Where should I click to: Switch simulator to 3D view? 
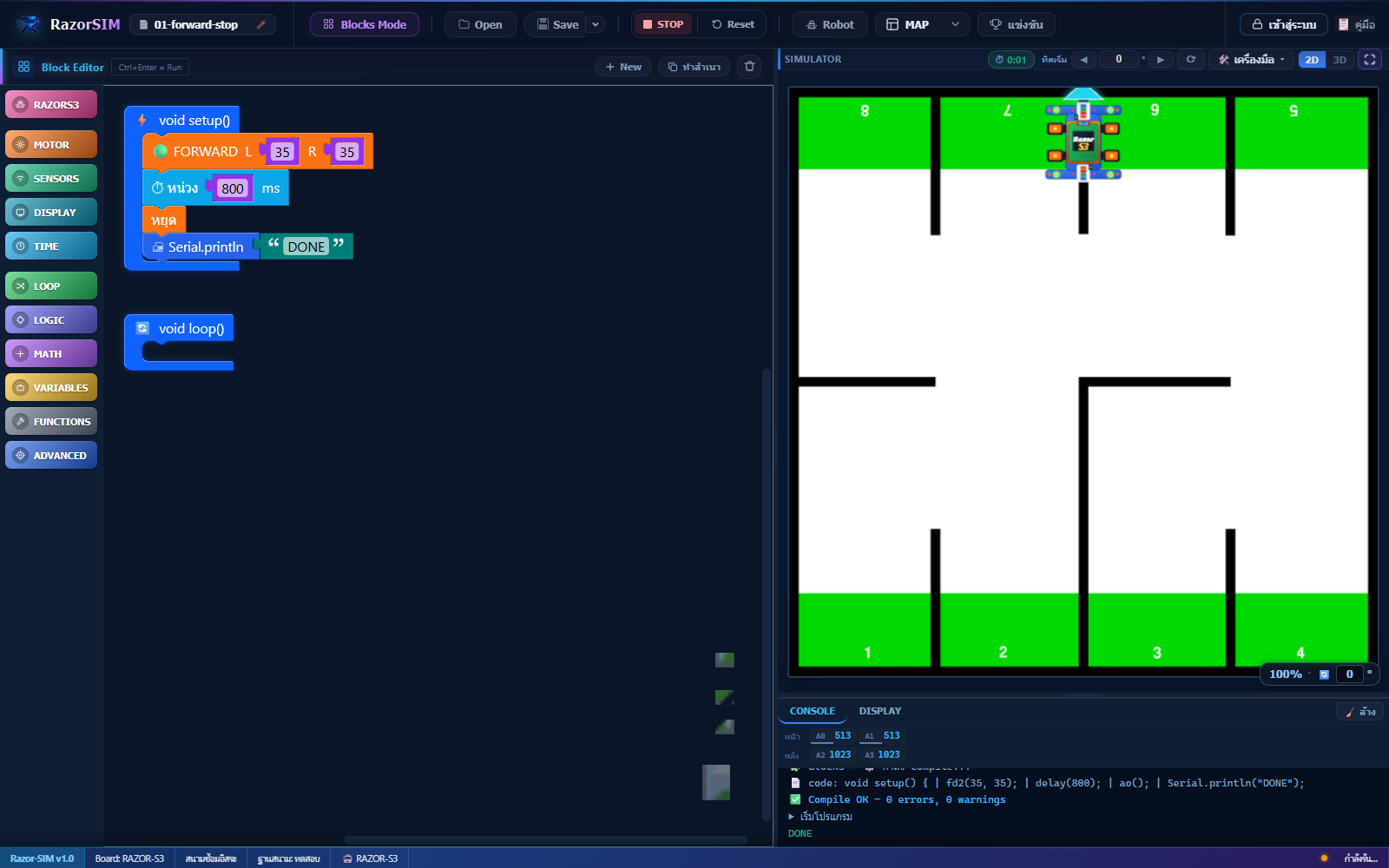(1340, 59)
